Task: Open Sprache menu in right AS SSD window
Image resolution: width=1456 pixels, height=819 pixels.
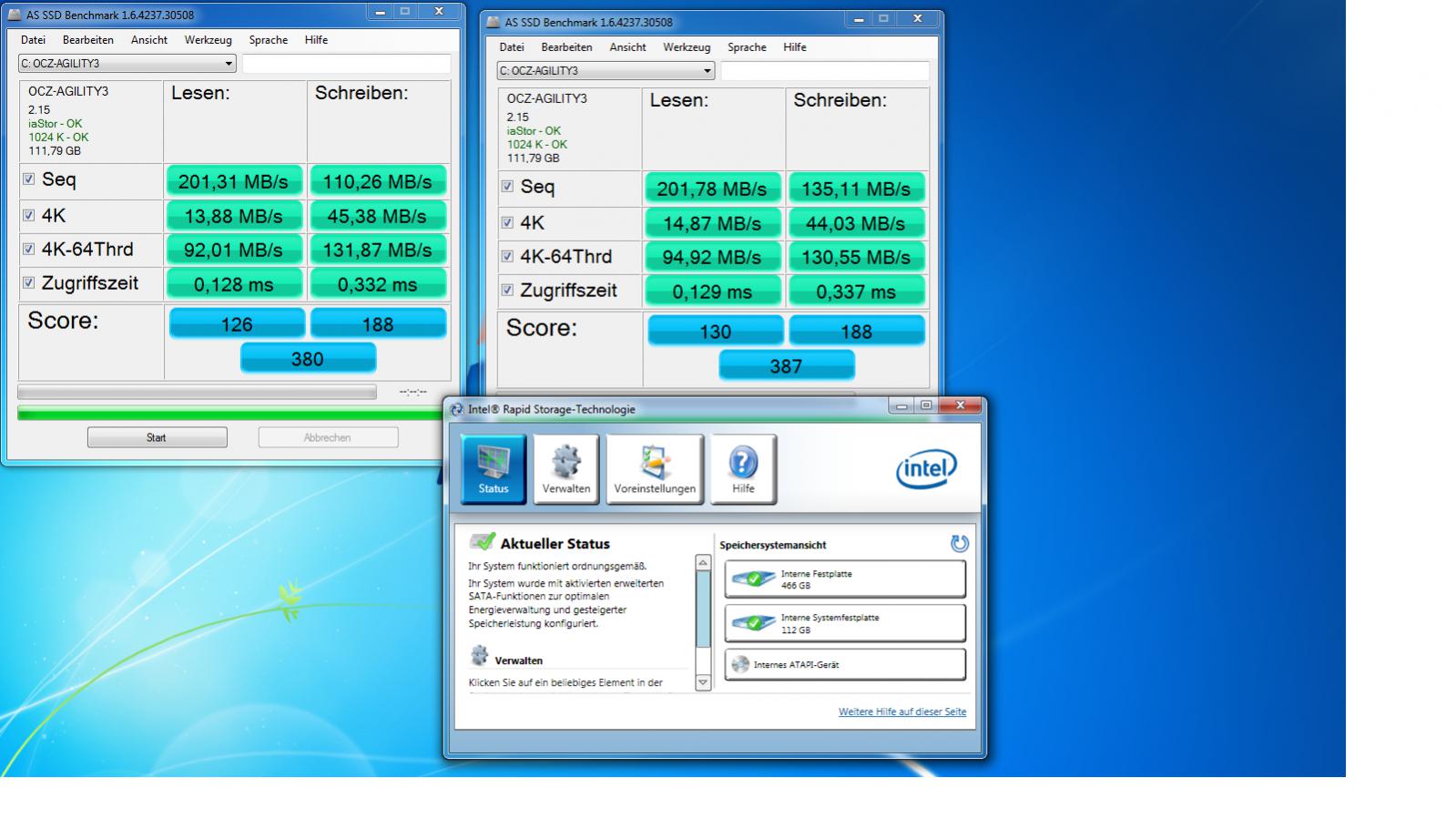Action: tap(747, 47)
